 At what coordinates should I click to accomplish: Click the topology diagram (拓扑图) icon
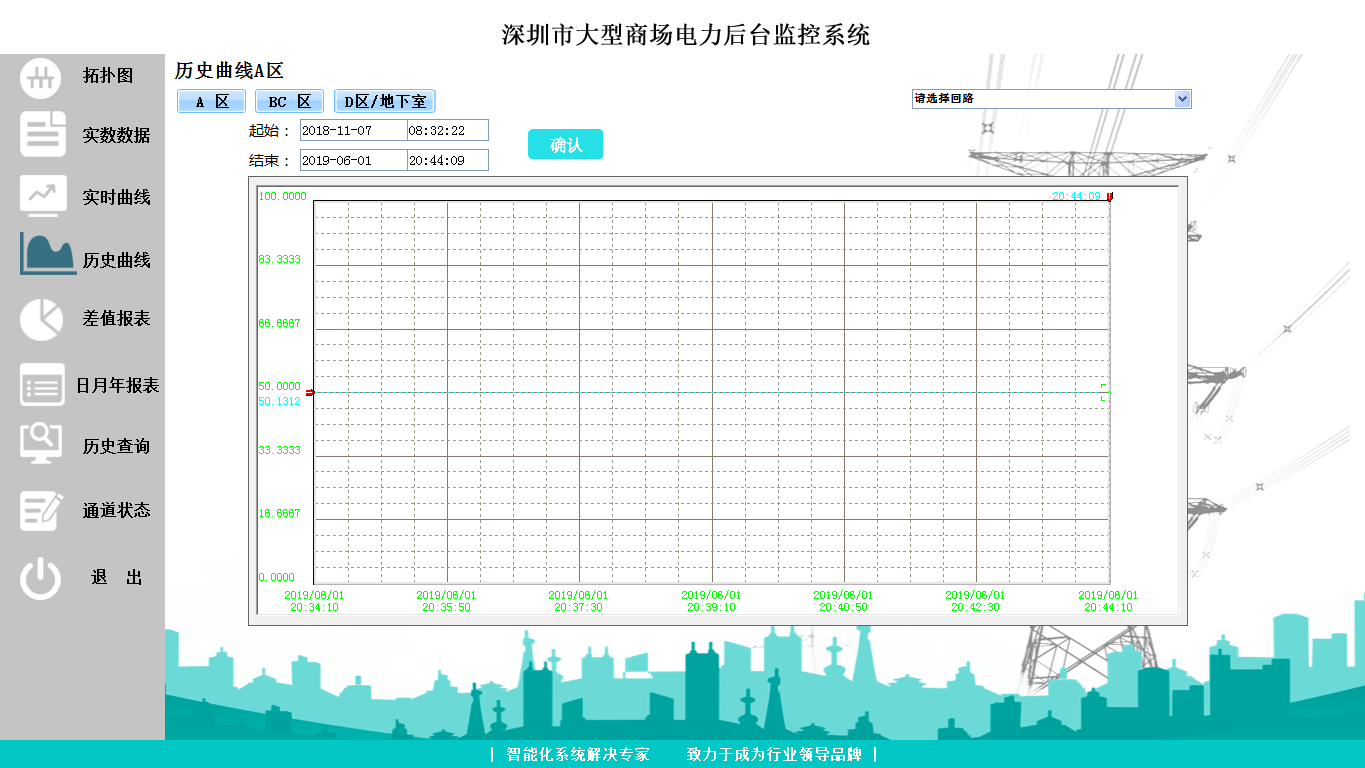(x=41, y=78)
